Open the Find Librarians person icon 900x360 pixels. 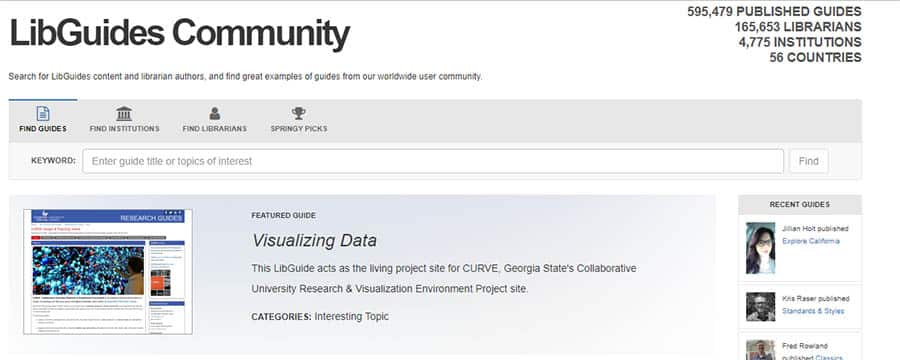click(x=215, y=113)
